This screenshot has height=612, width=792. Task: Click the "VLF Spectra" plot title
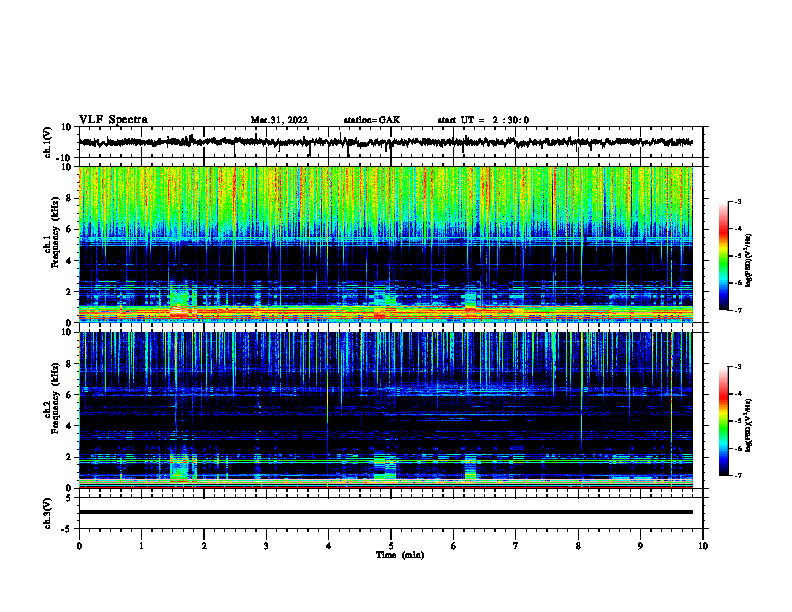(113, 120)
